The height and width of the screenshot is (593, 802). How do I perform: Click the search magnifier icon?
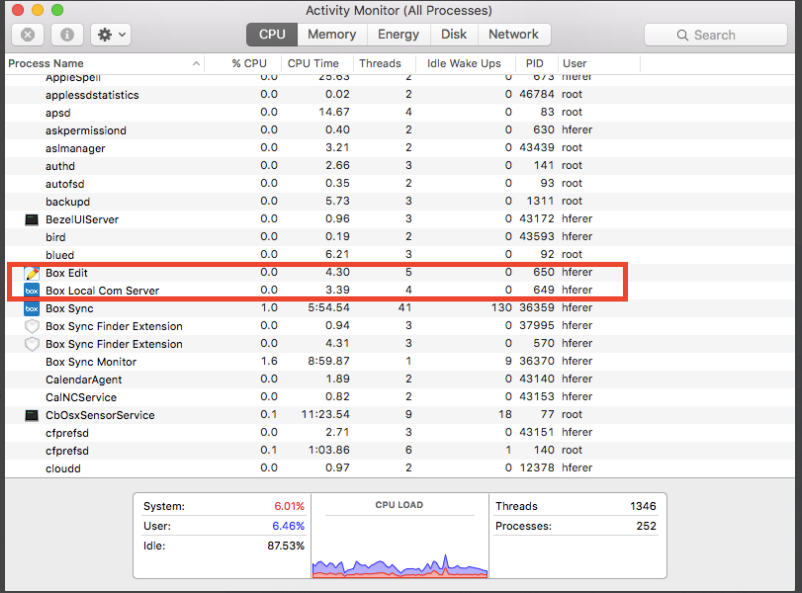[682, 35]
